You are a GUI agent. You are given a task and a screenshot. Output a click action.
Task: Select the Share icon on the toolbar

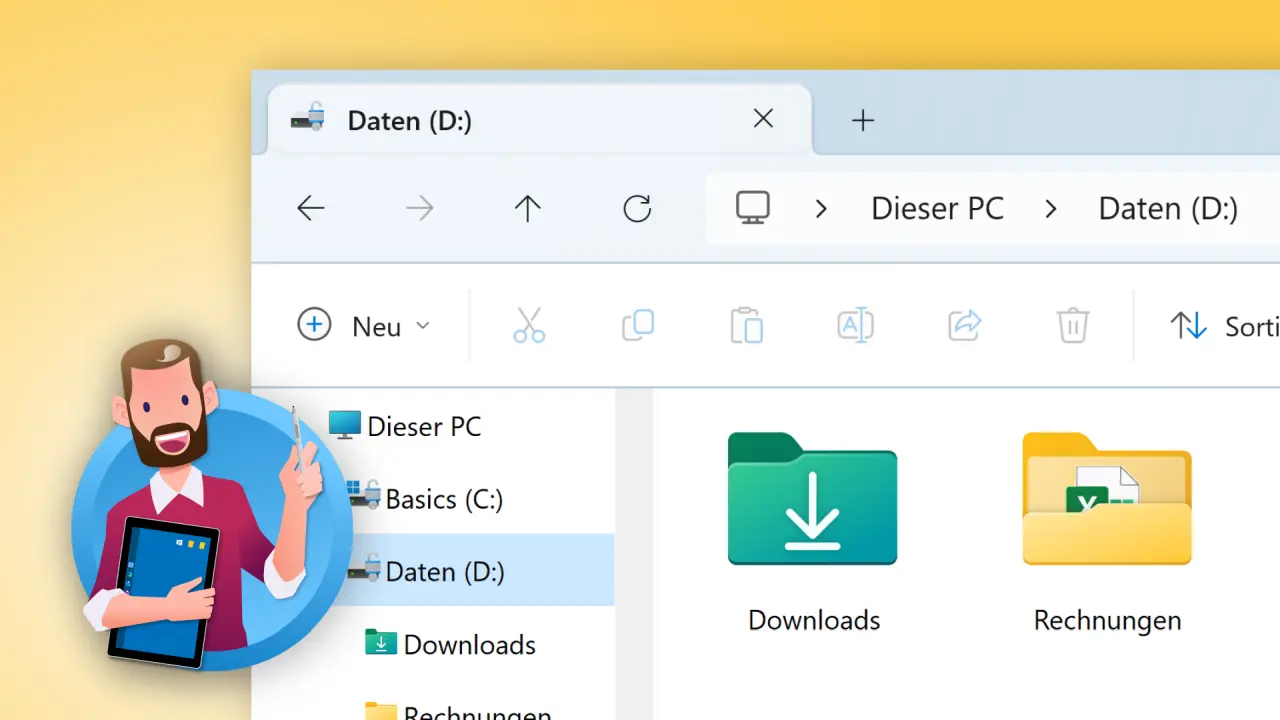(x=963, y=325)
